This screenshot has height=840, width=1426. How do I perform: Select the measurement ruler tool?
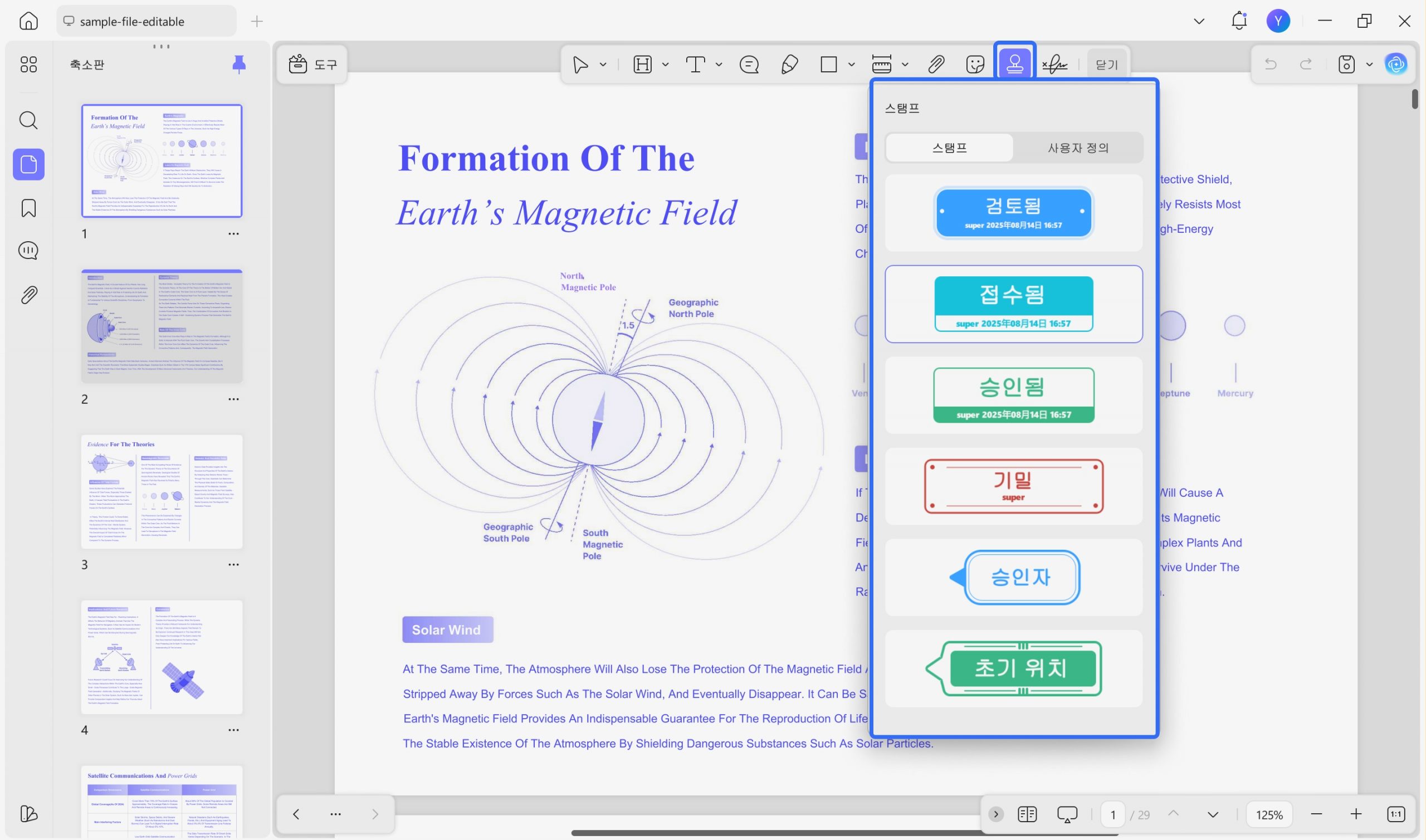[882, 65]
